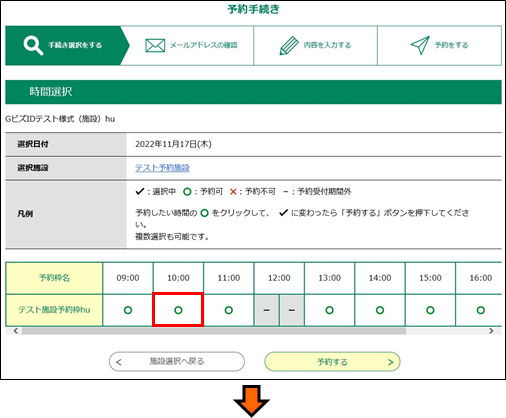
Task: Click the pencil input content icon
Action: [x=289, y=46]
